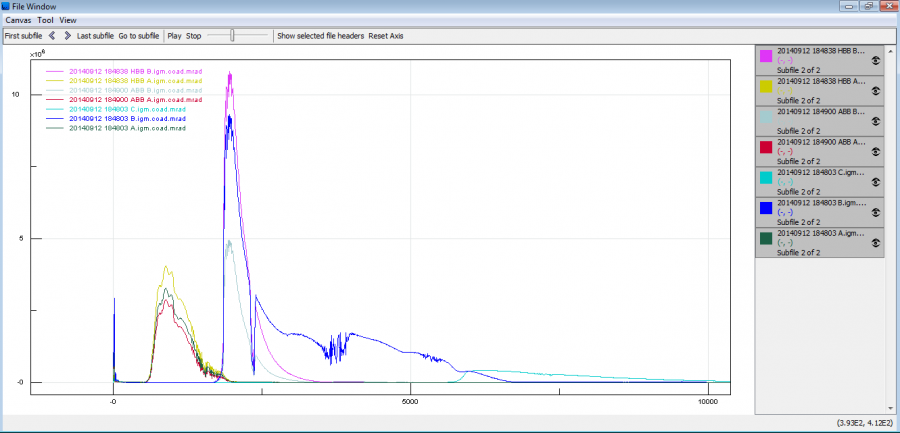
Task: Click red swatch for ABB A file
Action: (766, 147)
